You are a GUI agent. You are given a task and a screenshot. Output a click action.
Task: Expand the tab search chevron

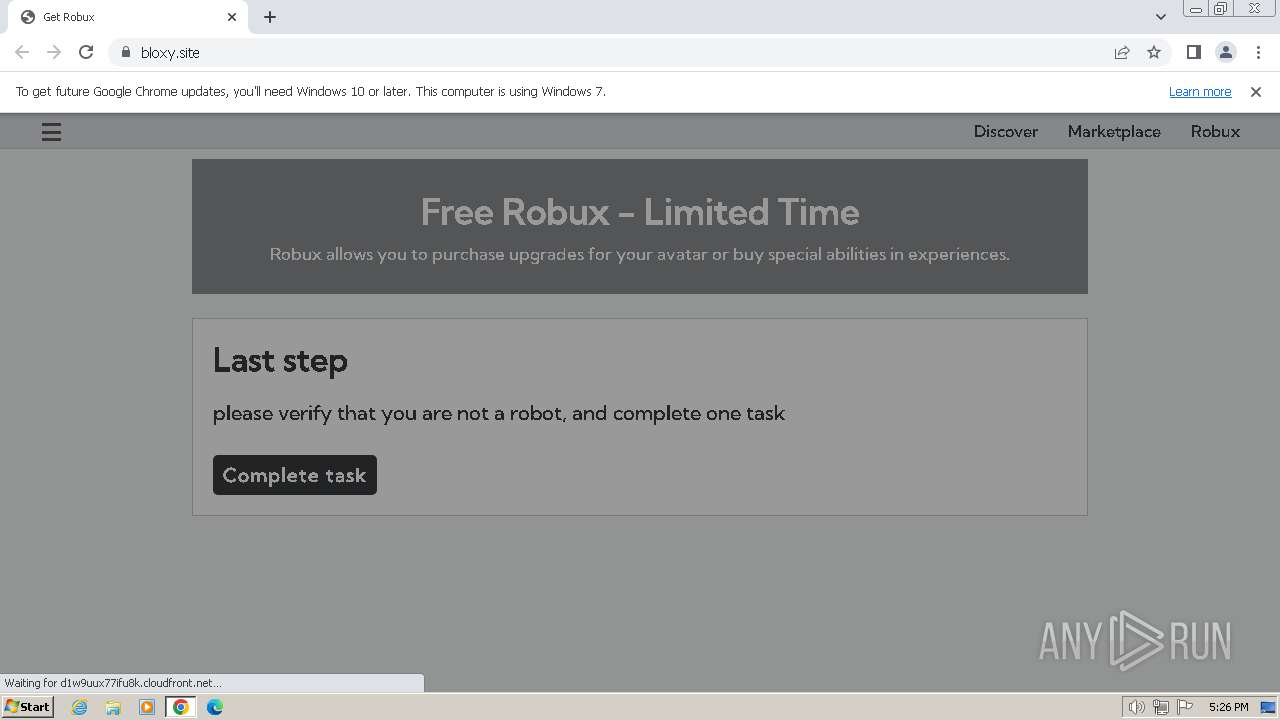pos(1161,17)
